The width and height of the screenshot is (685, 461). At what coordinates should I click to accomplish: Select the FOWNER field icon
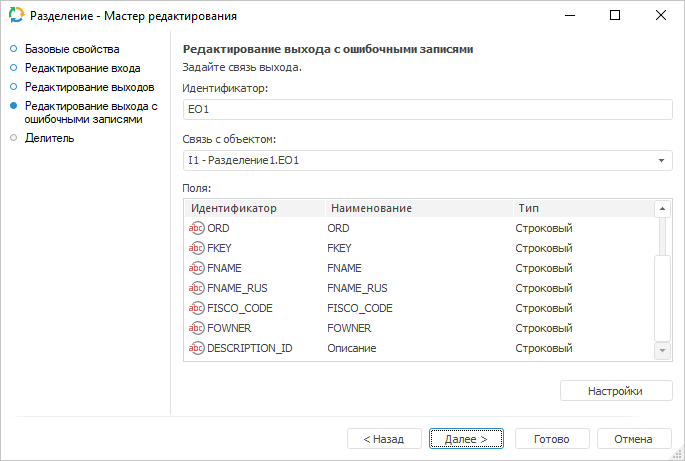196,328
